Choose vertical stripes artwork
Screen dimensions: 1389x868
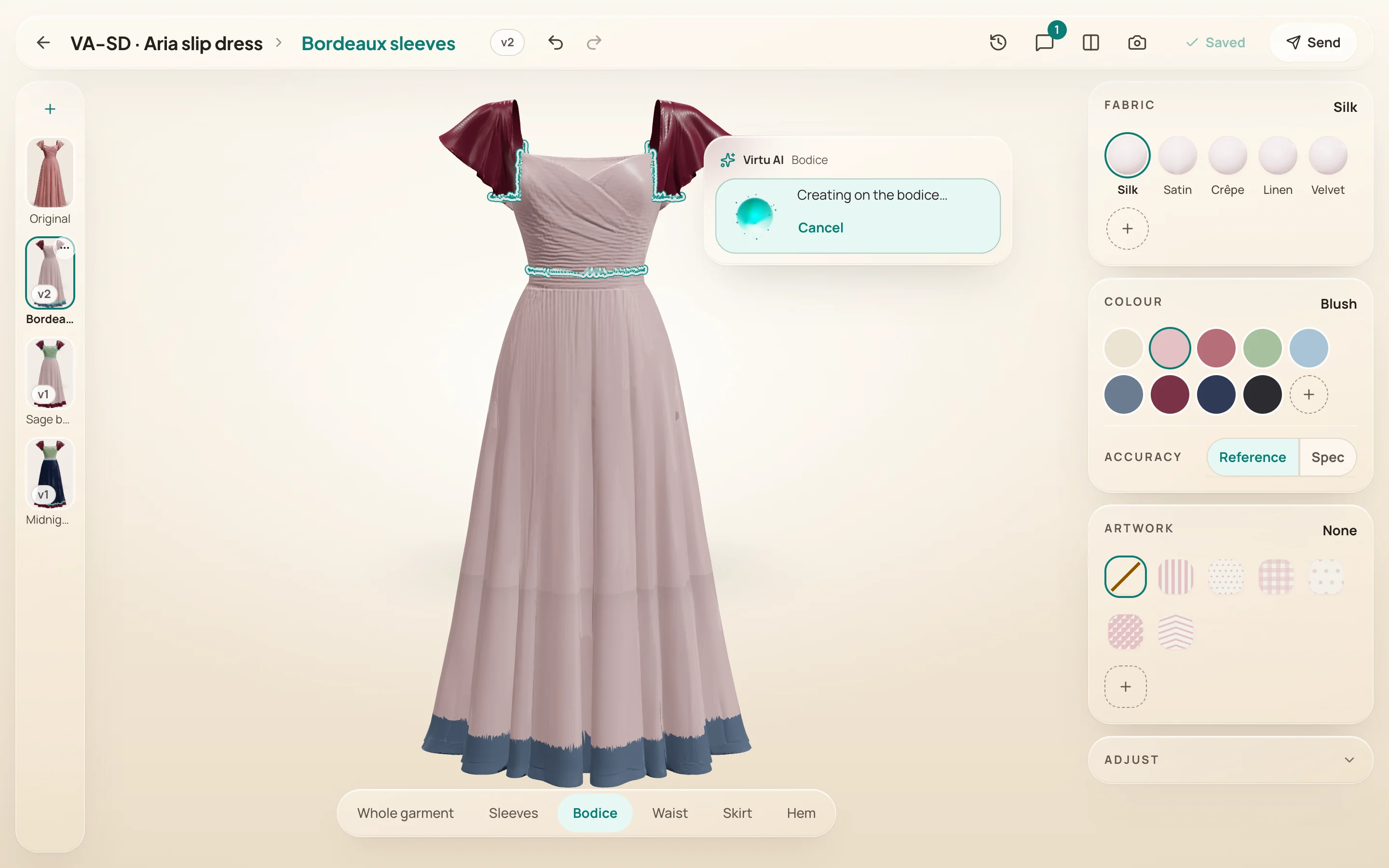coord(1175,576)
